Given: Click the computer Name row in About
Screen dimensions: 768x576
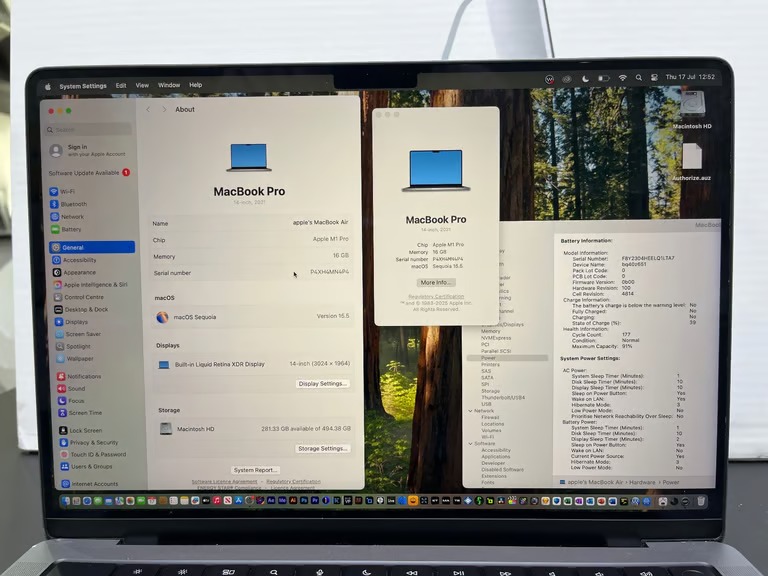Looking at the screenshot, I should tap(251, 223).
